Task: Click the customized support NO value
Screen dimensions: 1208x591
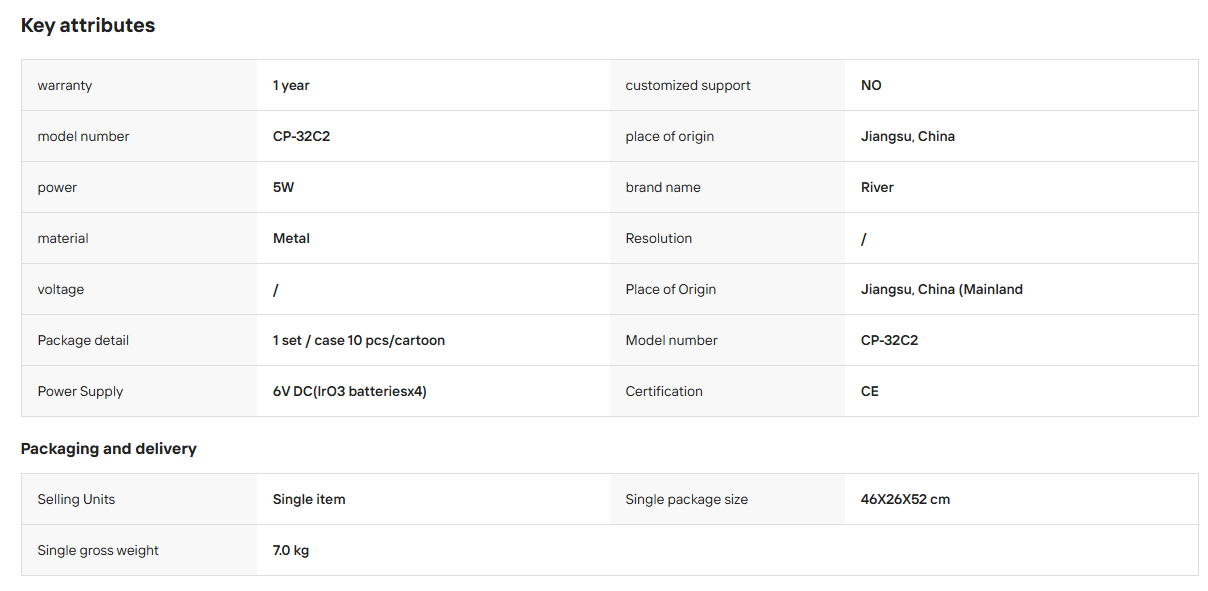Action: [x=871, y=85]
